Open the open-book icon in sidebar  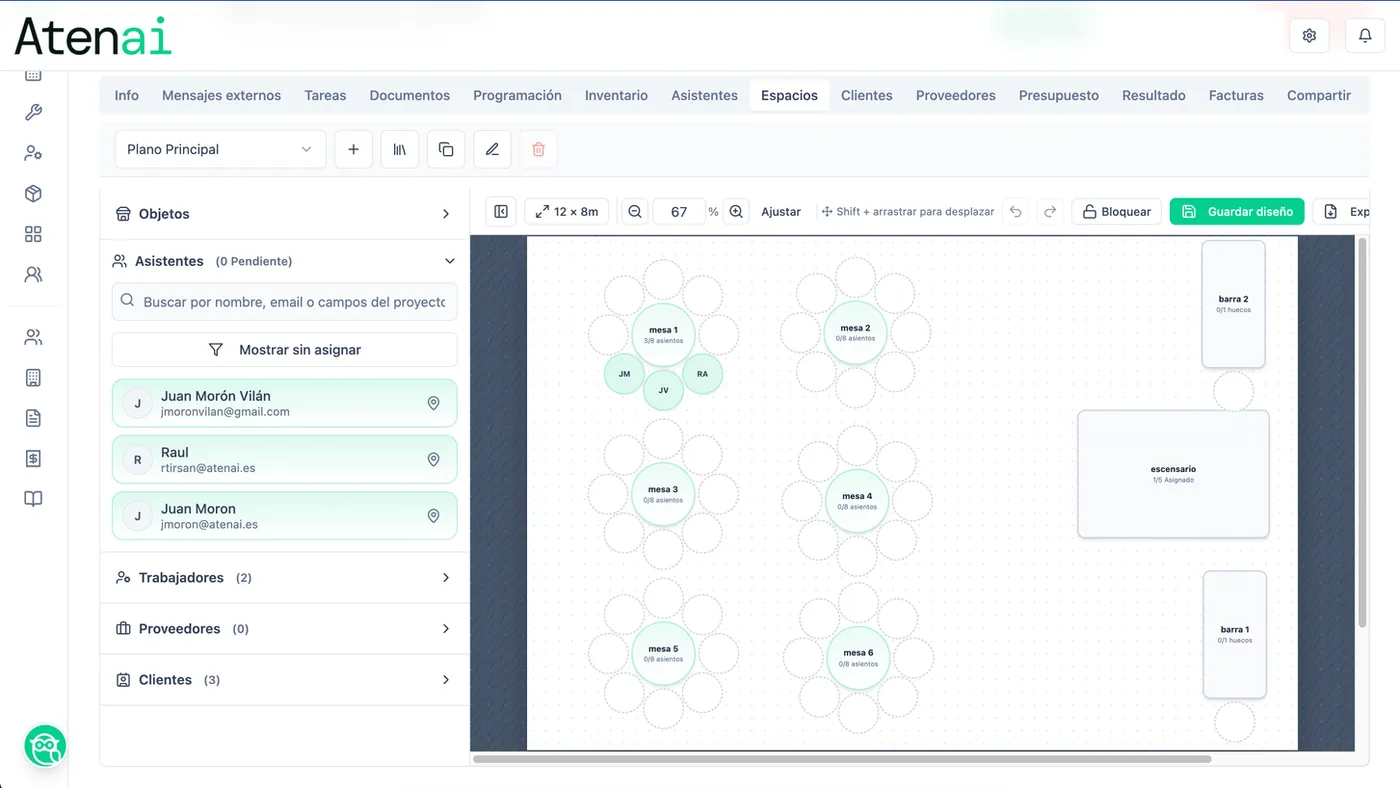pyautogui.click(x=33, y=499)
